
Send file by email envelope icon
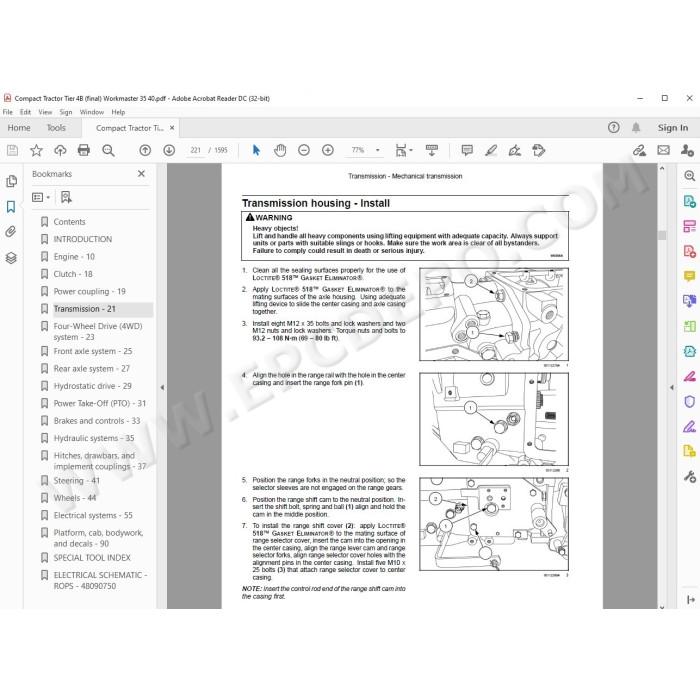pos(663,150)
